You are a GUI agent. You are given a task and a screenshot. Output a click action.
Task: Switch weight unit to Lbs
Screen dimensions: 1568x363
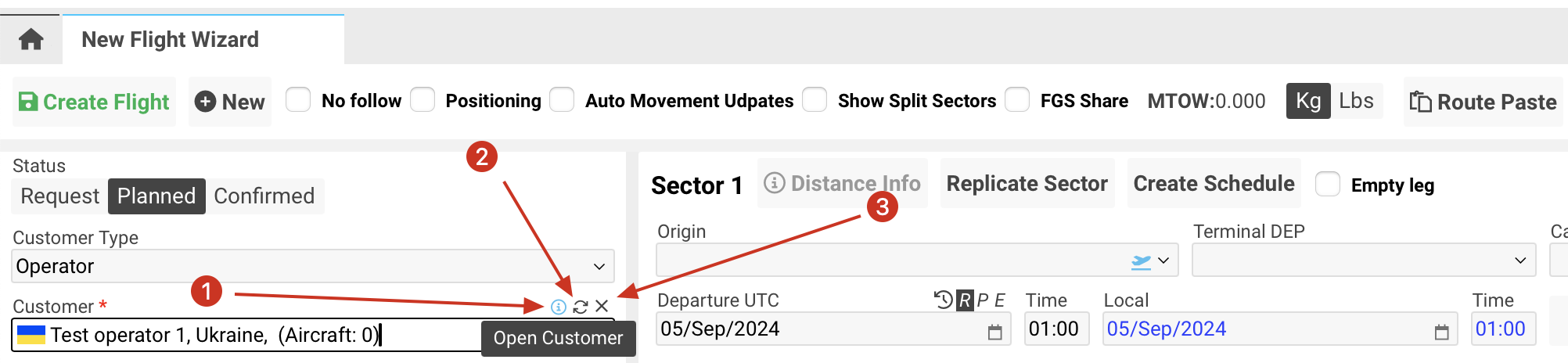(1356, 101)
